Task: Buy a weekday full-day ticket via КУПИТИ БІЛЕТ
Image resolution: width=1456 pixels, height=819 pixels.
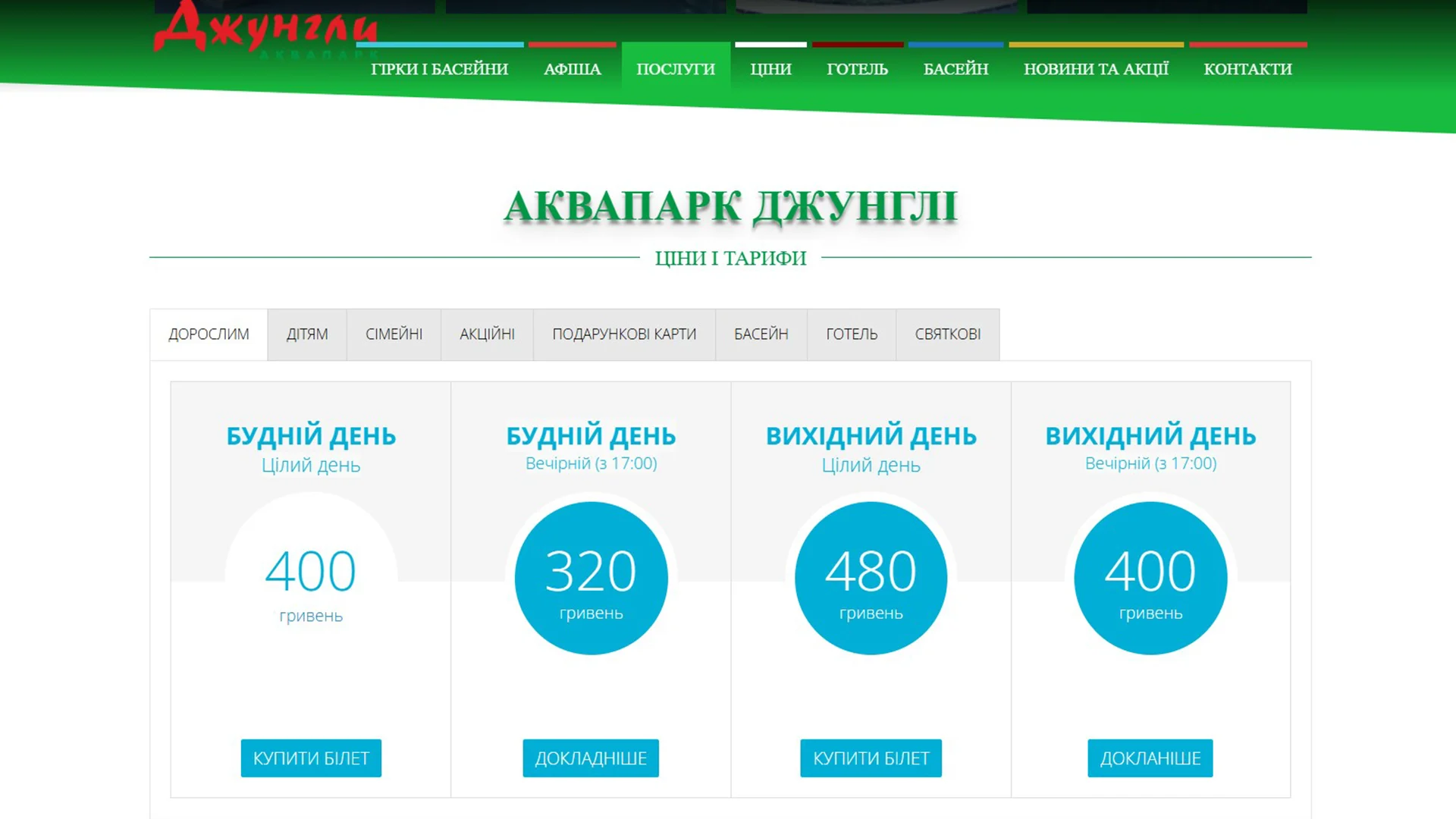Action: tap(310, 758)
